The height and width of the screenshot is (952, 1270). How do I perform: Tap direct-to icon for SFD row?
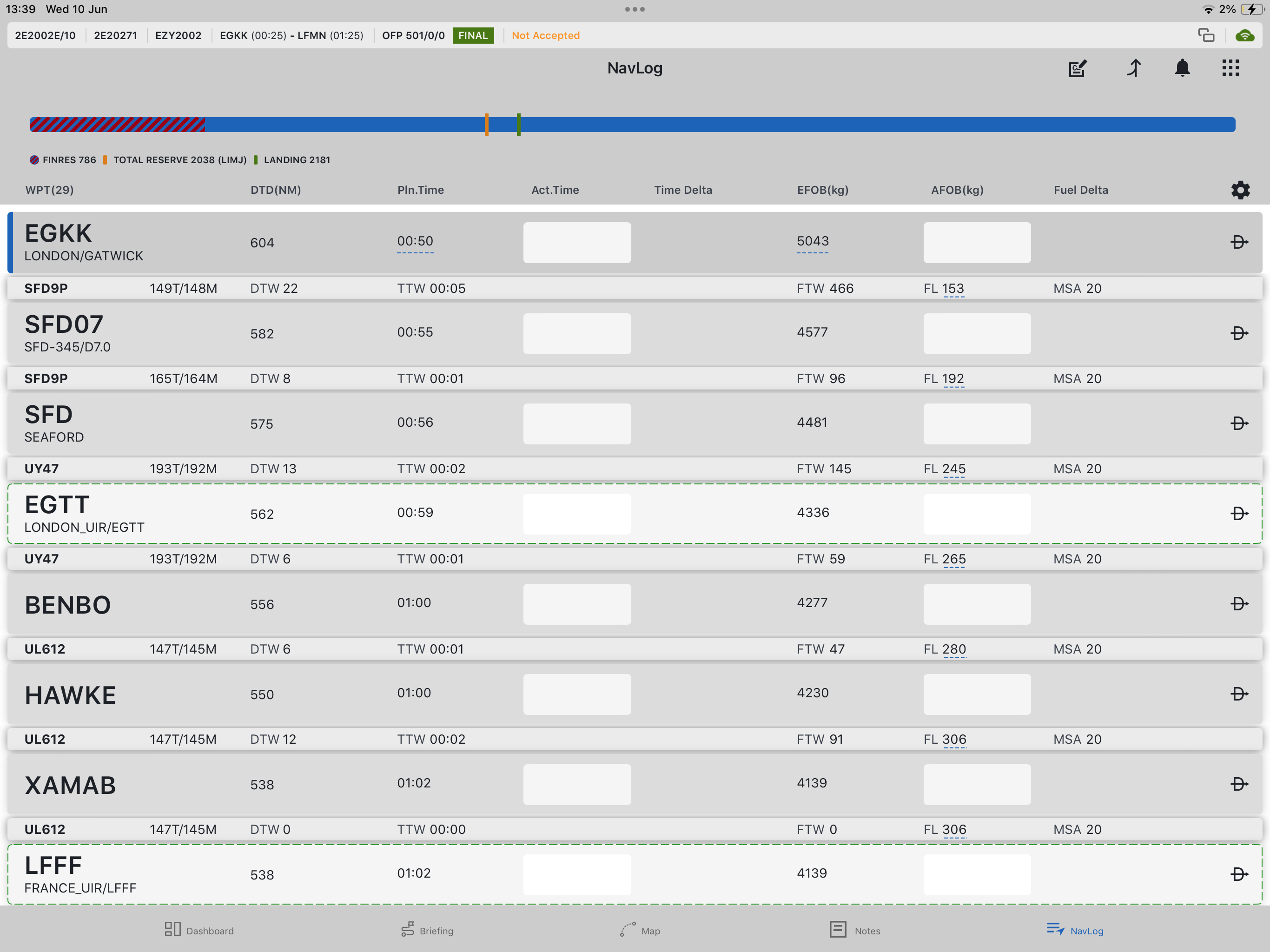[1239, 423]
